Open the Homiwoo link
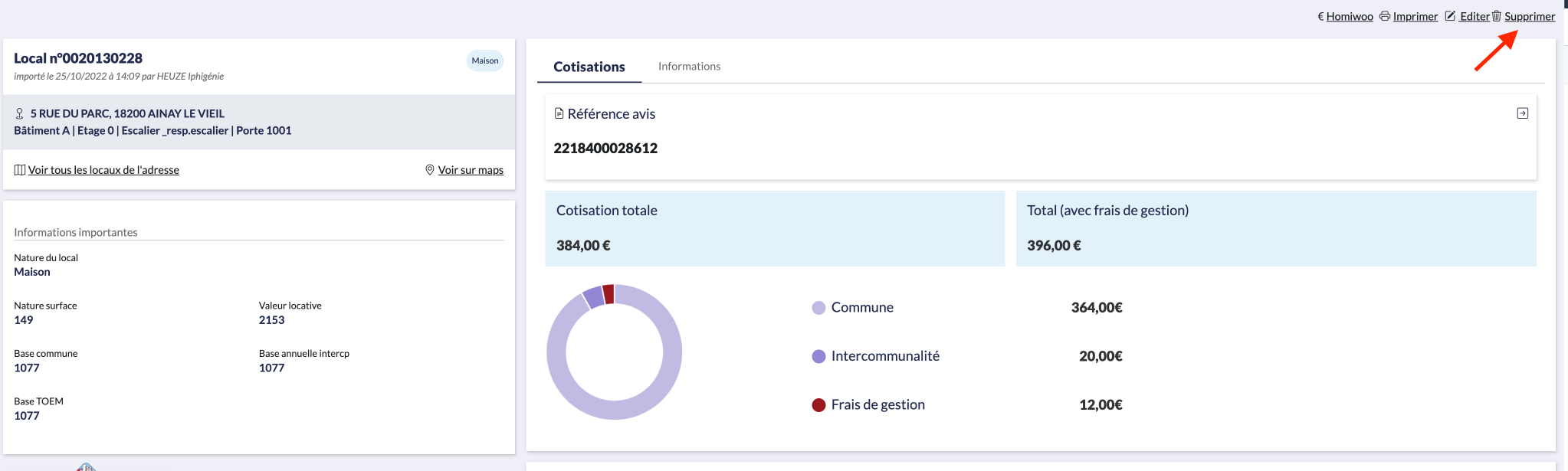 click(1350, 16)
